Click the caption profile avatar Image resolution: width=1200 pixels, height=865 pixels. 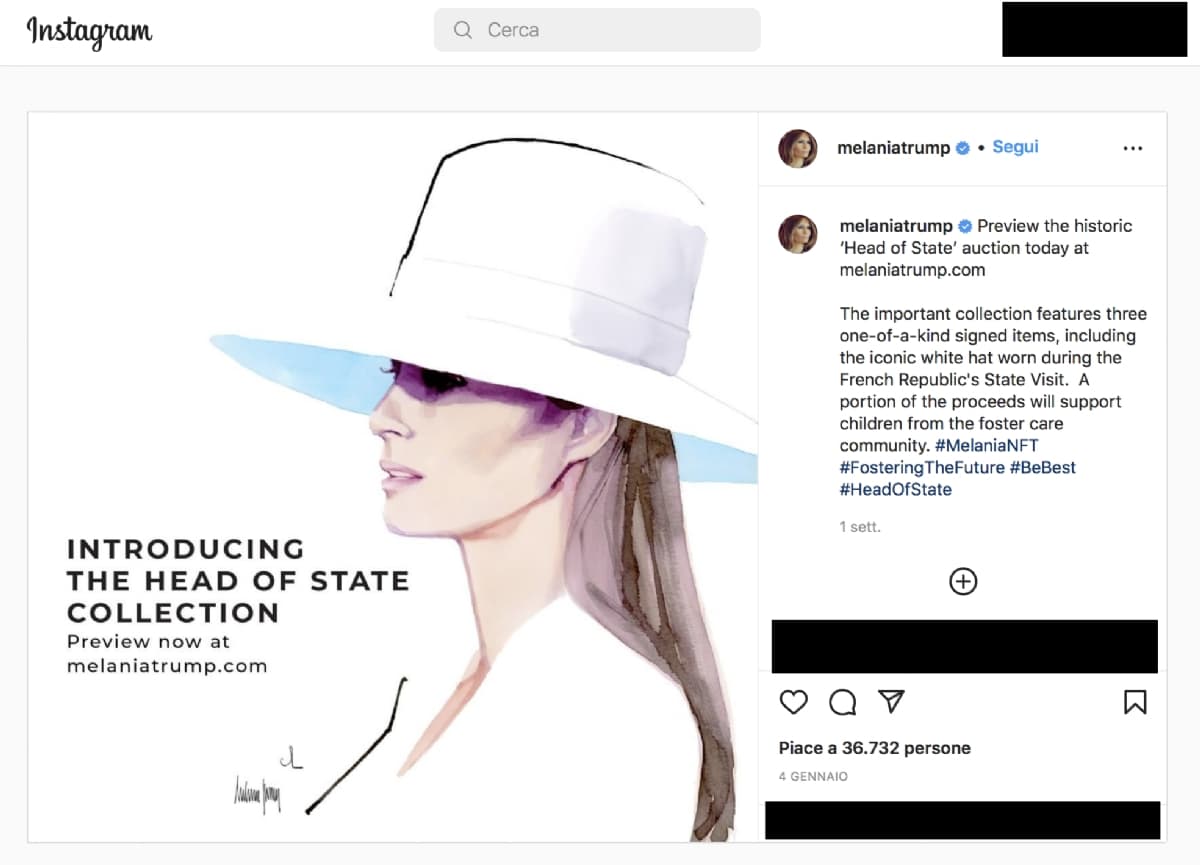point(798,234)
